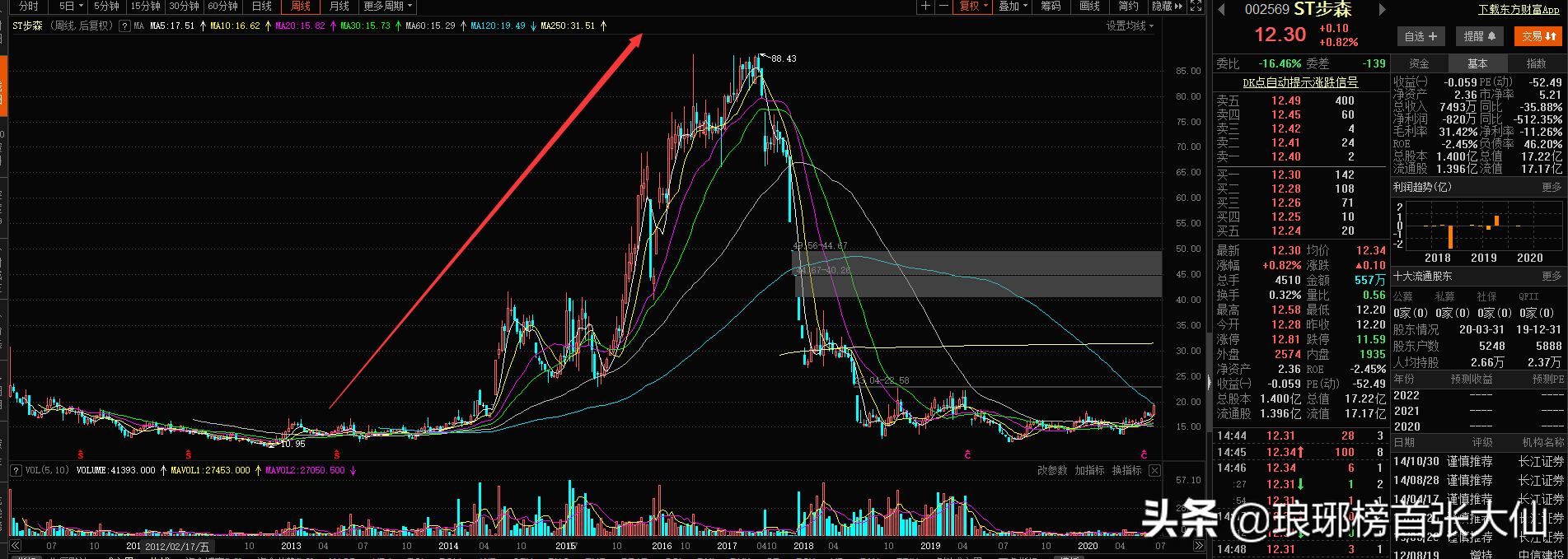Click the orange 交易 trade button
This screenshot has height=559, width=1568.
coord(1538,36)
